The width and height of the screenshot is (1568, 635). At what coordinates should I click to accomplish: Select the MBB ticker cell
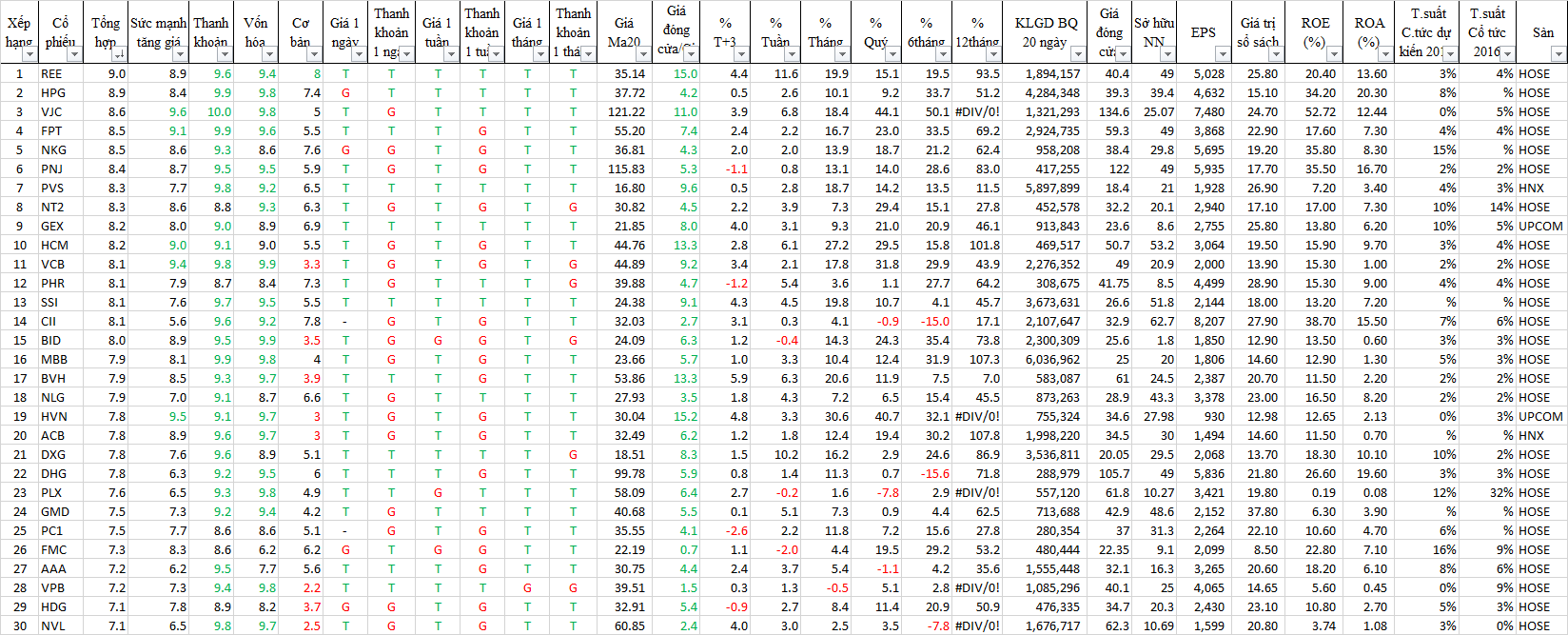(x=61, y=359)
